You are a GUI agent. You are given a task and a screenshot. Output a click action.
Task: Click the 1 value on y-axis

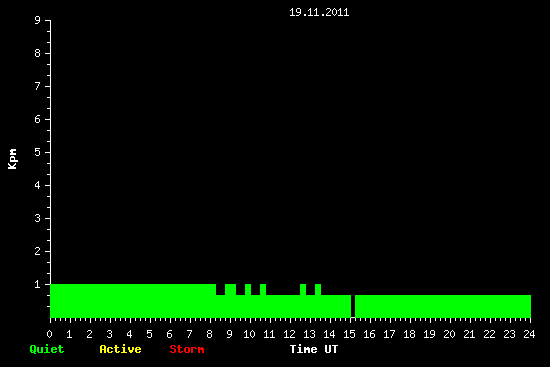[x=38, y=284]
